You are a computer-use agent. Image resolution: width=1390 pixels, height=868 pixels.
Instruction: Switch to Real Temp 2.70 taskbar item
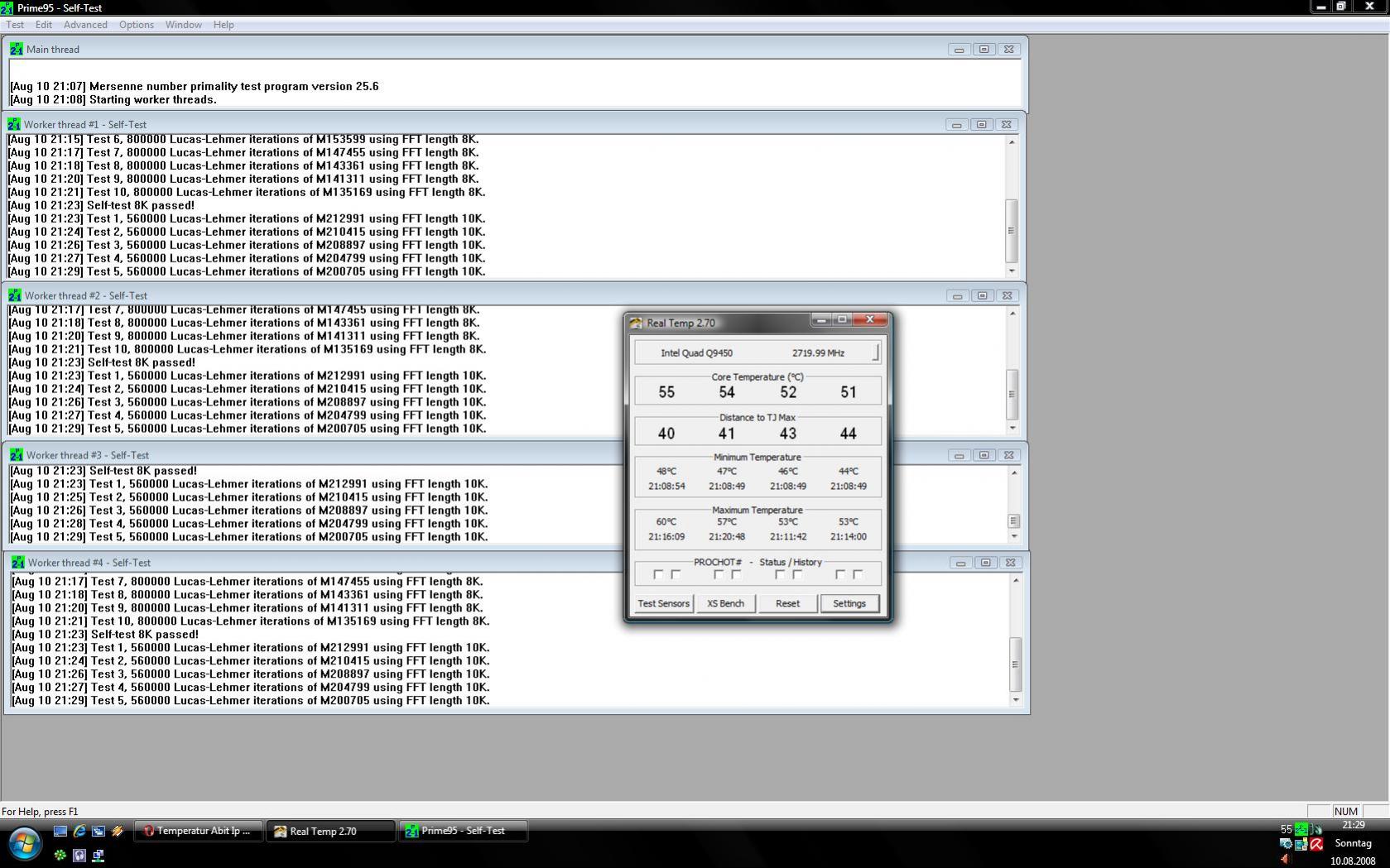[x=330, y=831]
